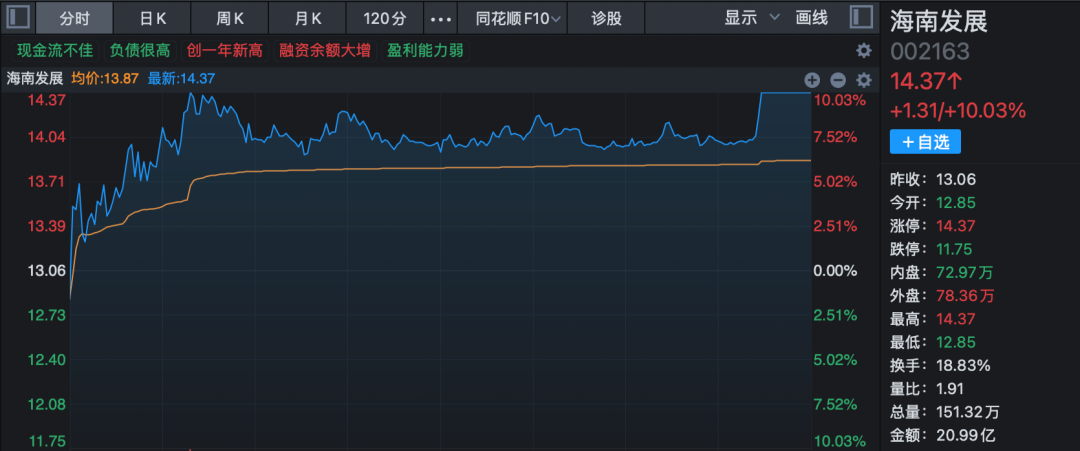Switch to the 分时 intraday tab

tap(74, 18)
